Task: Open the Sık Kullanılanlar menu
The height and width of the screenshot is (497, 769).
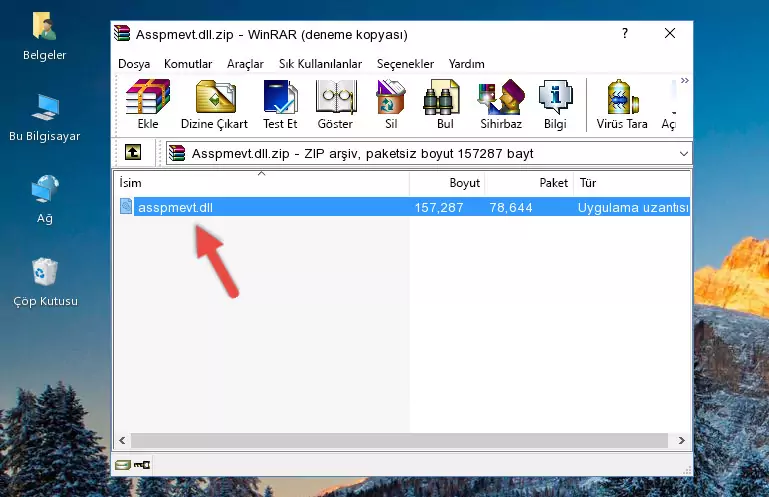Action: (320, 64)
